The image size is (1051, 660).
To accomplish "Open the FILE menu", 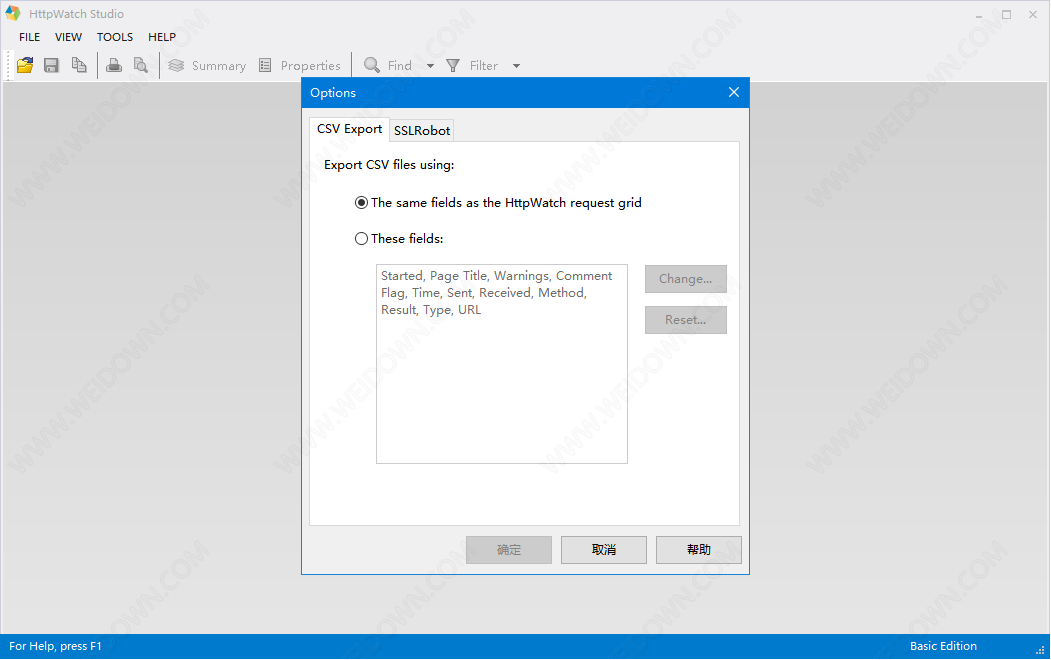I will click(29, 37).
